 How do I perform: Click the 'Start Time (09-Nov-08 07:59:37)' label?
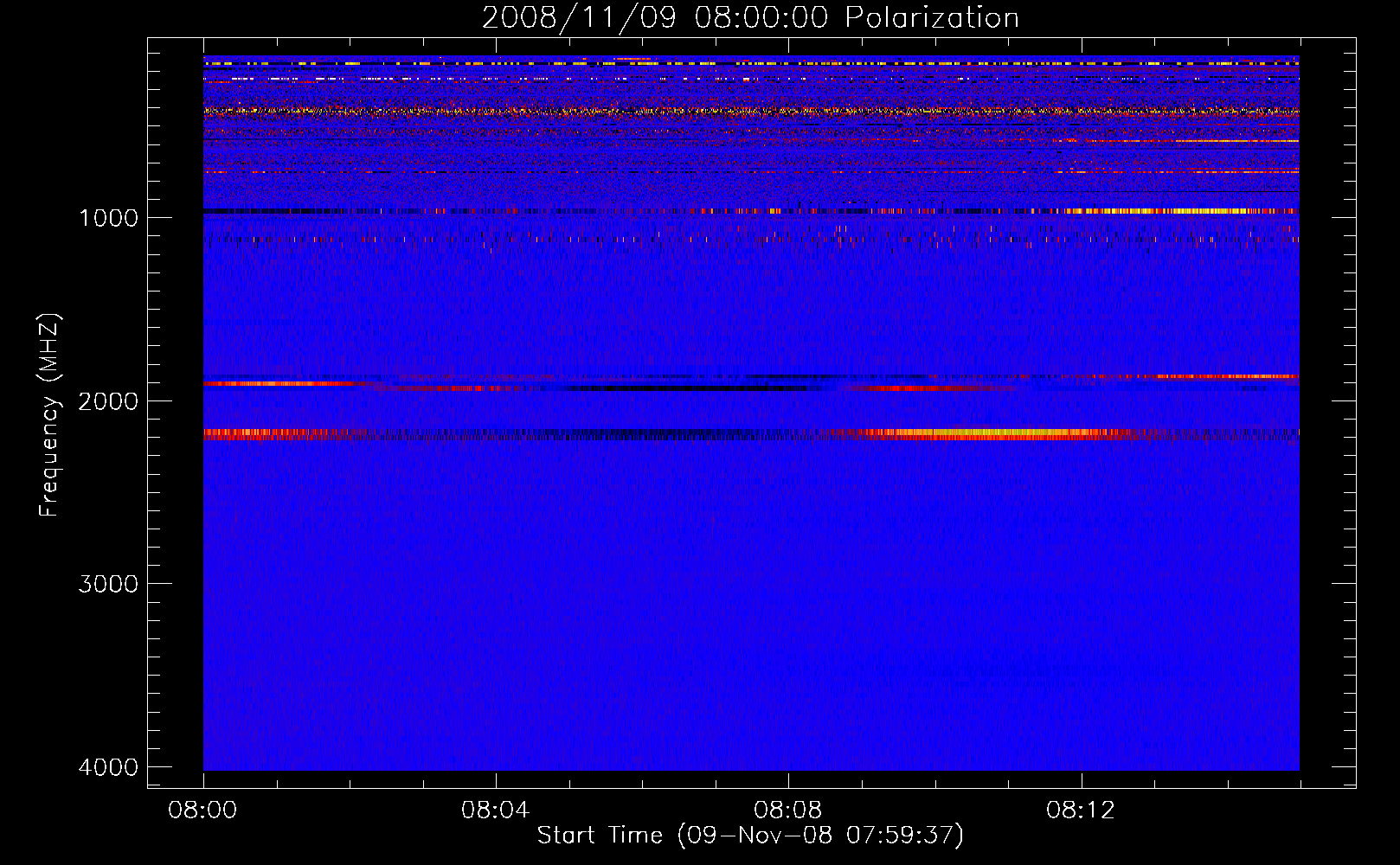pos(750,836)
